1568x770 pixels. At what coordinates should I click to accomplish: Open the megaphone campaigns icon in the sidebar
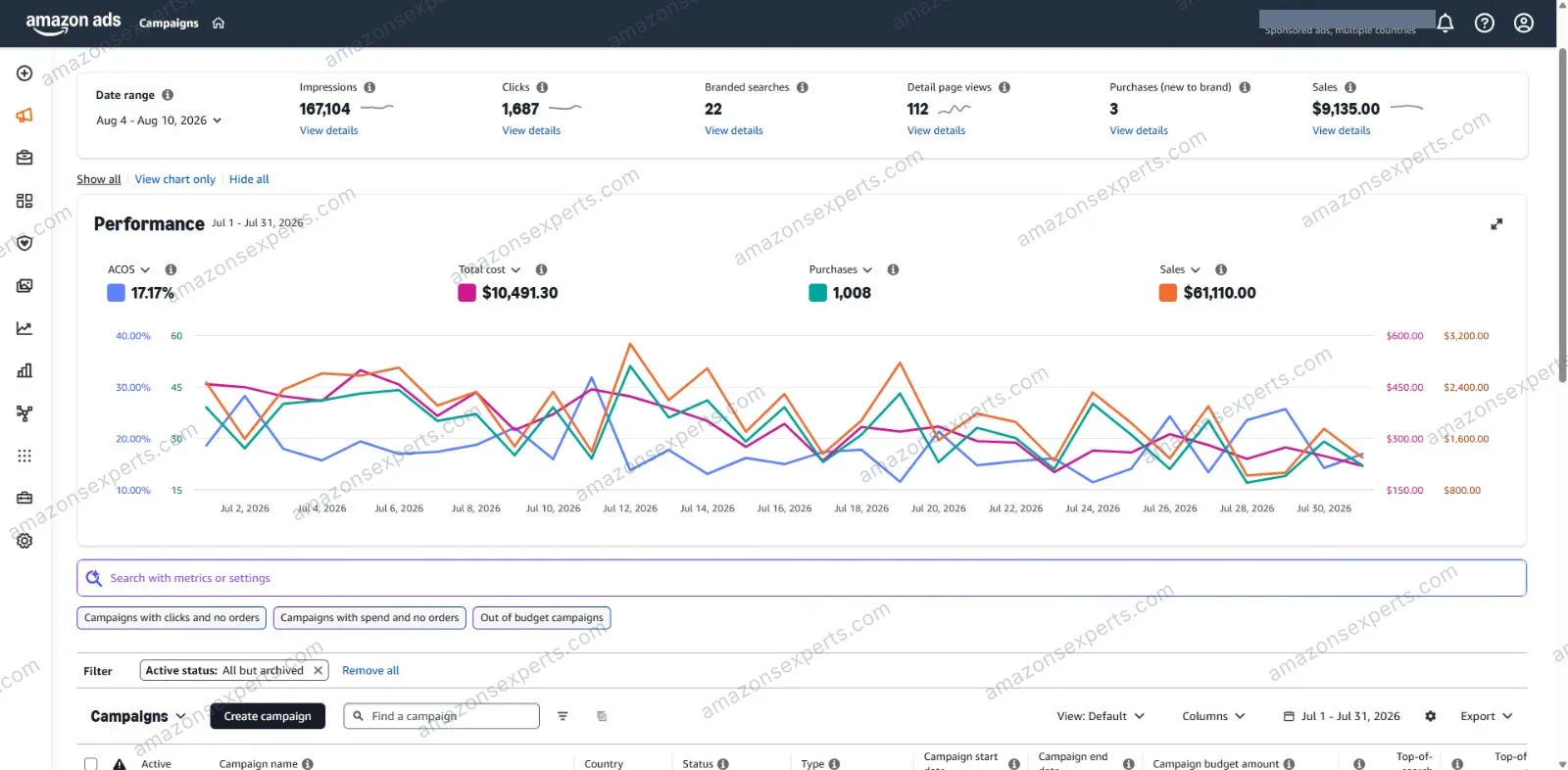[x=24, y=116]
